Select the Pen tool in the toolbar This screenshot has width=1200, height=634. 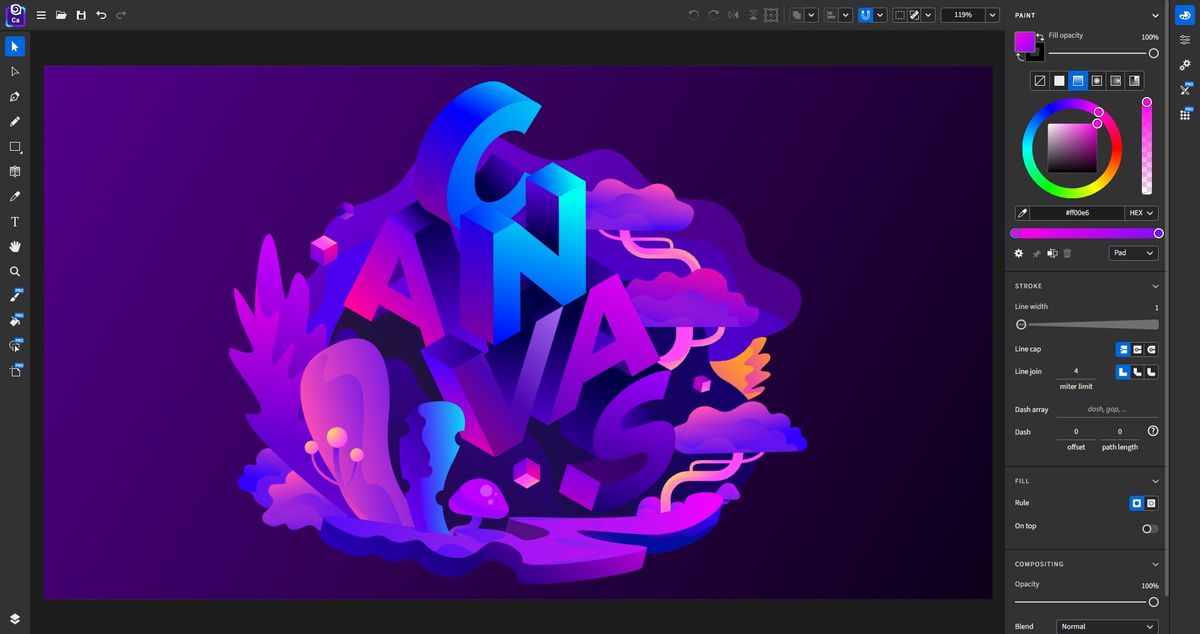(x=14, y=96)
